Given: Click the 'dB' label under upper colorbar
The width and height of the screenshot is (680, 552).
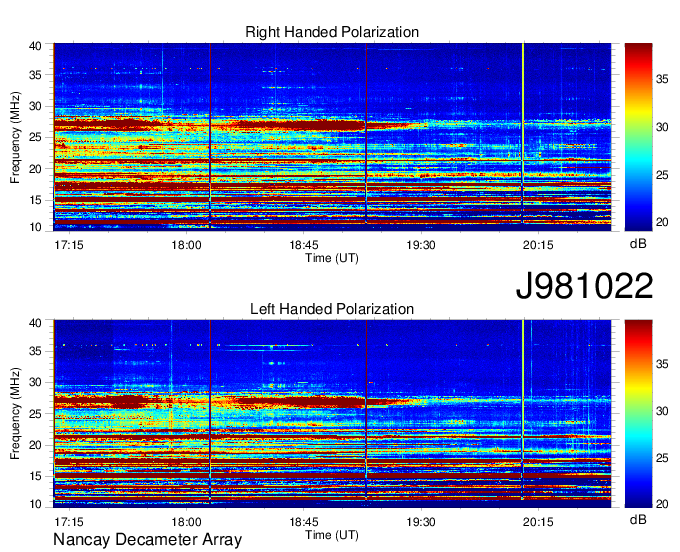Looking at the screenshot, I should coord(638,244).
